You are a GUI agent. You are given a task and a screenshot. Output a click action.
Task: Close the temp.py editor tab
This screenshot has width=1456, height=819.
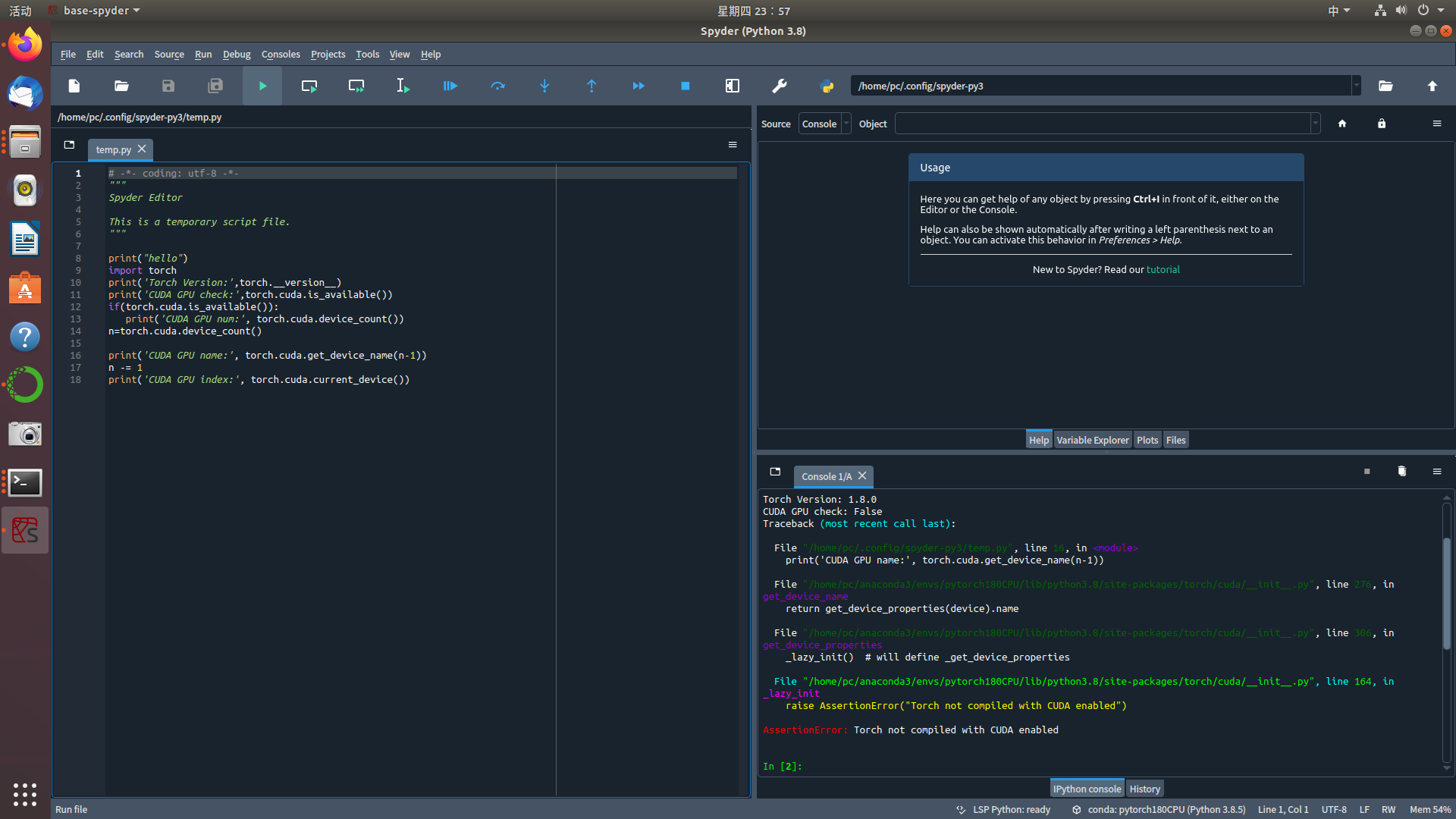click(x=142, y=149)
